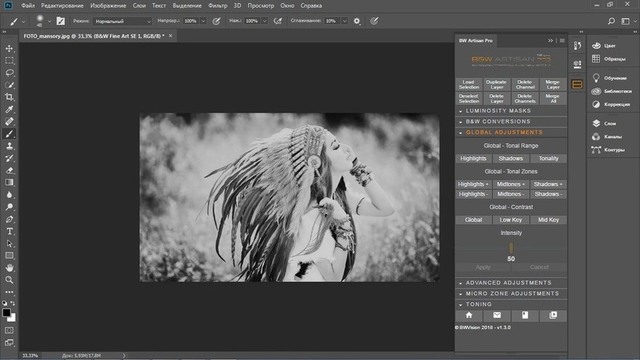This screenshot has height=360, width=640.
Task: Select the Clone Stamp tool
Action: coord(9,146)
